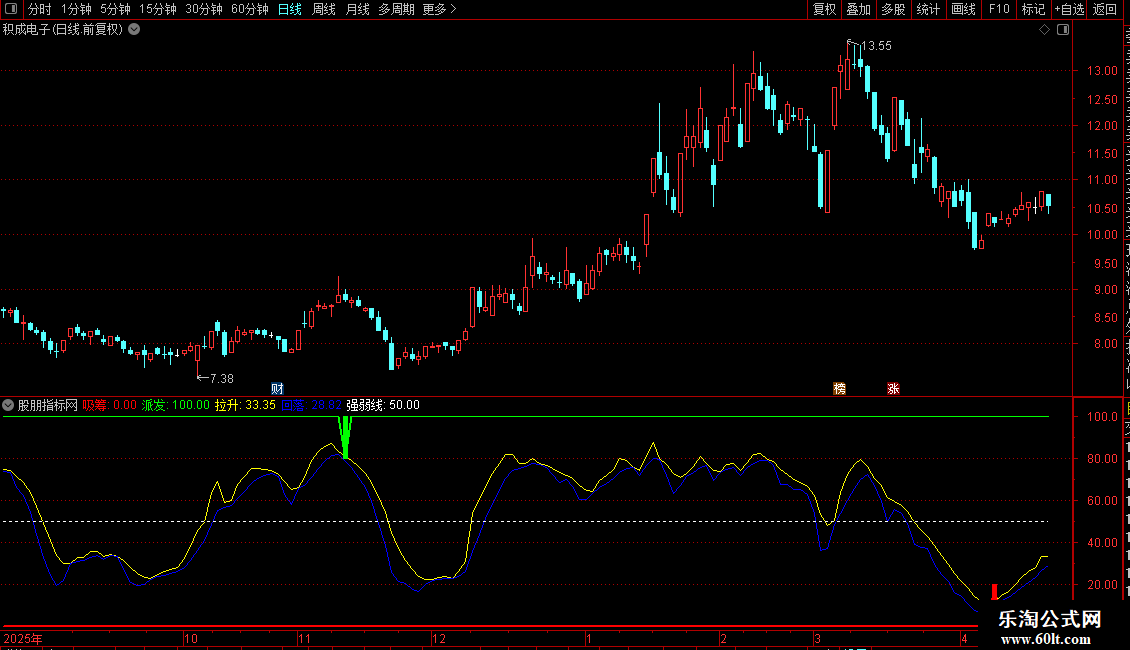Click 13.00 on the price axis

[x=1102, y=71]
